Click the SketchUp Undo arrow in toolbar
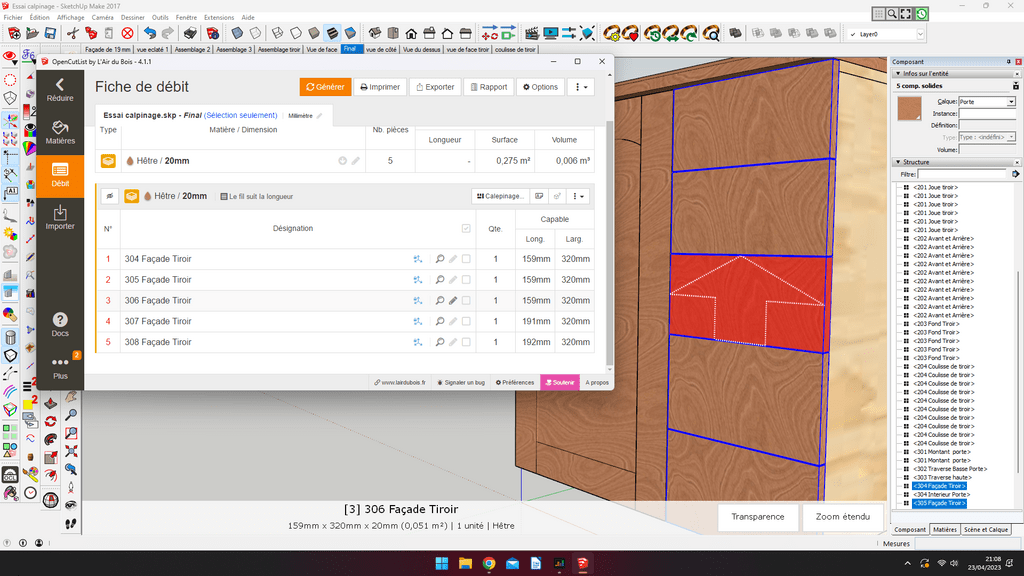Screen dimensions: 1024x576 point(150,33)
